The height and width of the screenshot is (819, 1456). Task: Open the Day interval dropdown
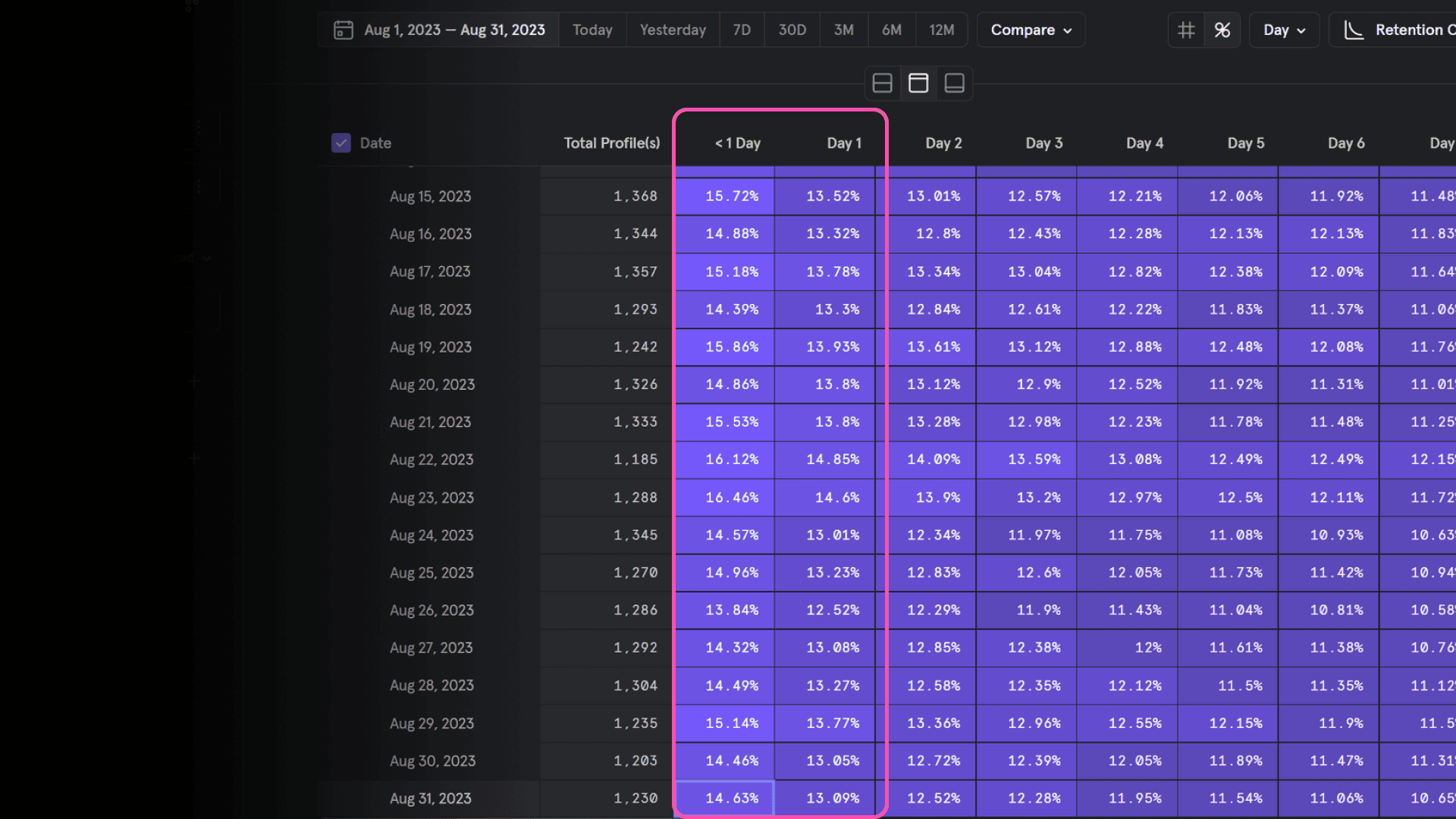pyautogui.click(x=1284, y=30)
